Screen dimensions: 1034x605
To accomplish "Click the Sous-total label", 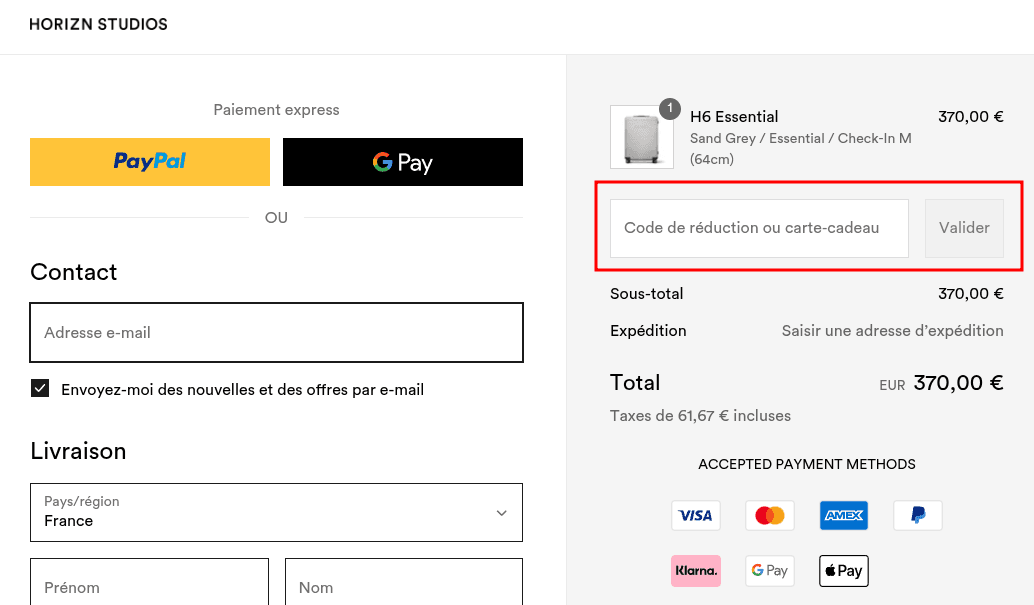I will (x=646, y=294).
